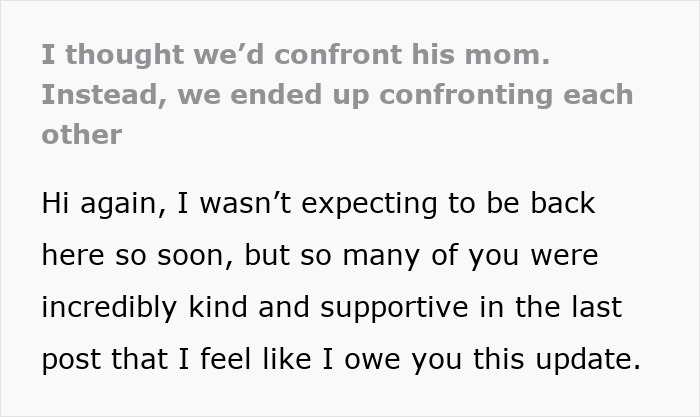This screenshot has width=700, height=417.
Task: Click the word "expecting" in the paragraph
Action: tap(369, 204)
